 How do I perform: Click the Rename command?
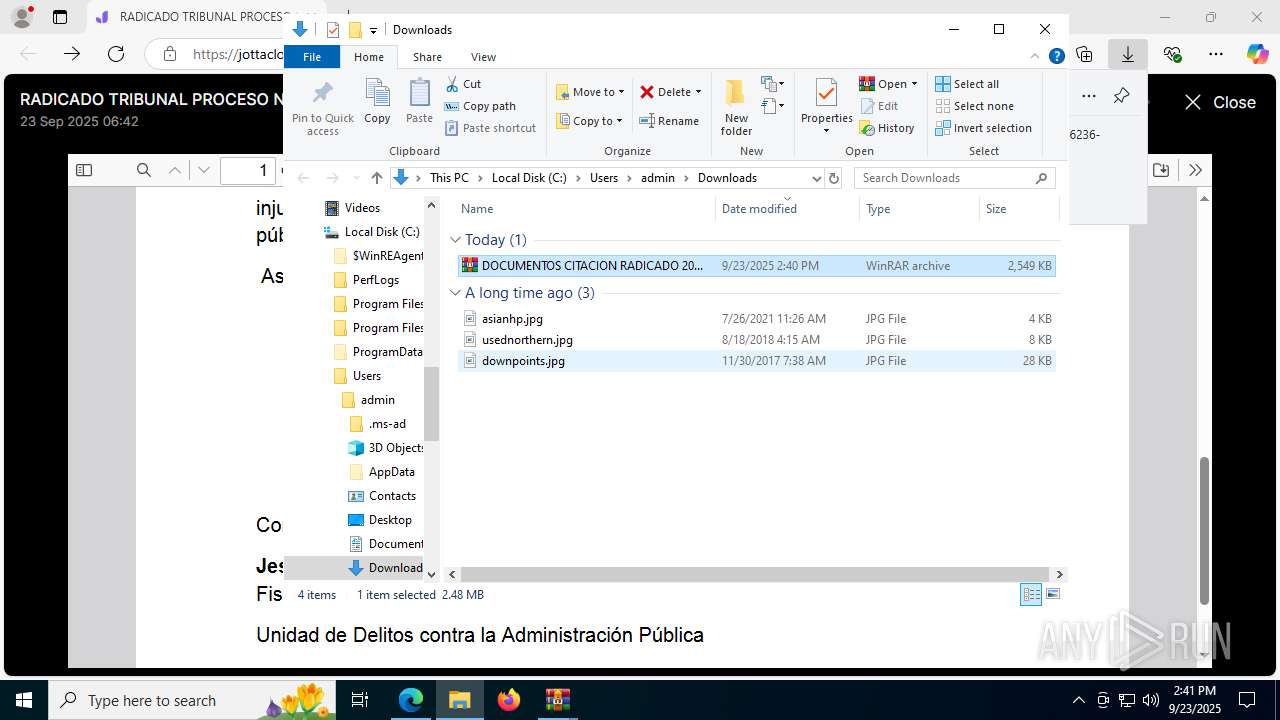tap(669, 121)
